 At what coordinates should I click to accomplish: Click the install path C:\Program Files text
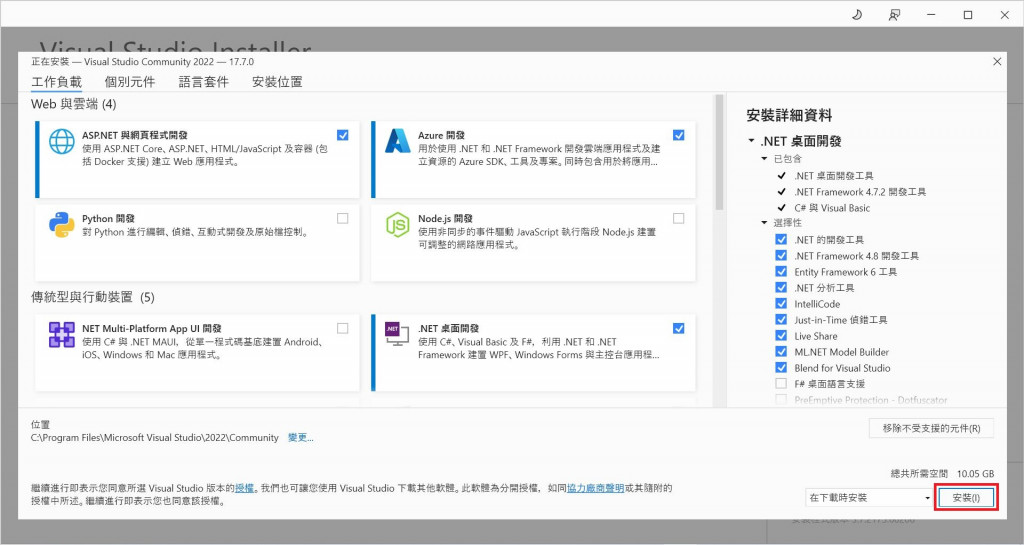tap(155, 437)
